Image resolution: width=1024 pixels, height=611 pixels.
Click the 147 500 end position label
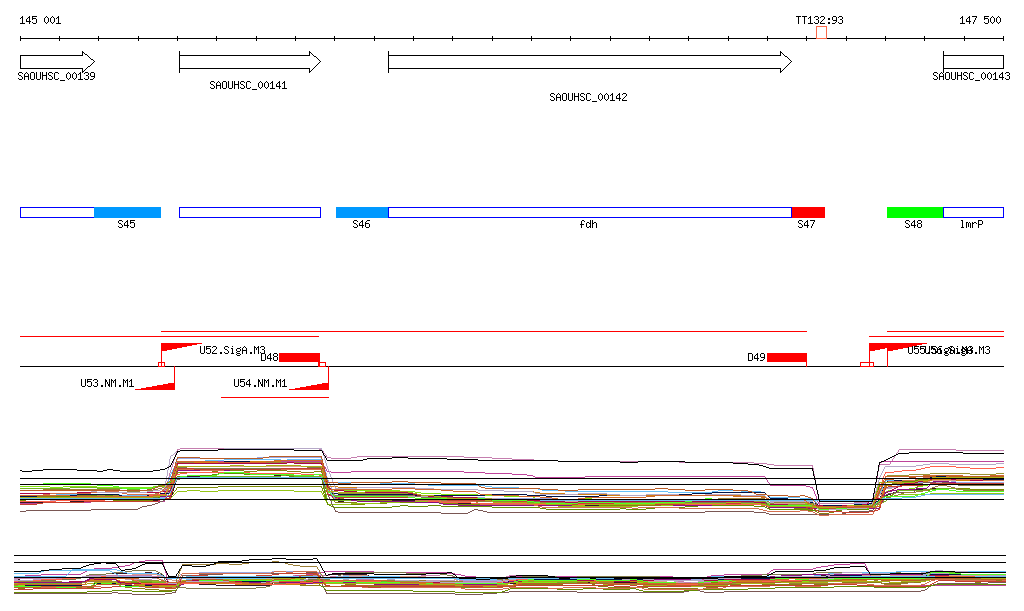coord(980,20)
